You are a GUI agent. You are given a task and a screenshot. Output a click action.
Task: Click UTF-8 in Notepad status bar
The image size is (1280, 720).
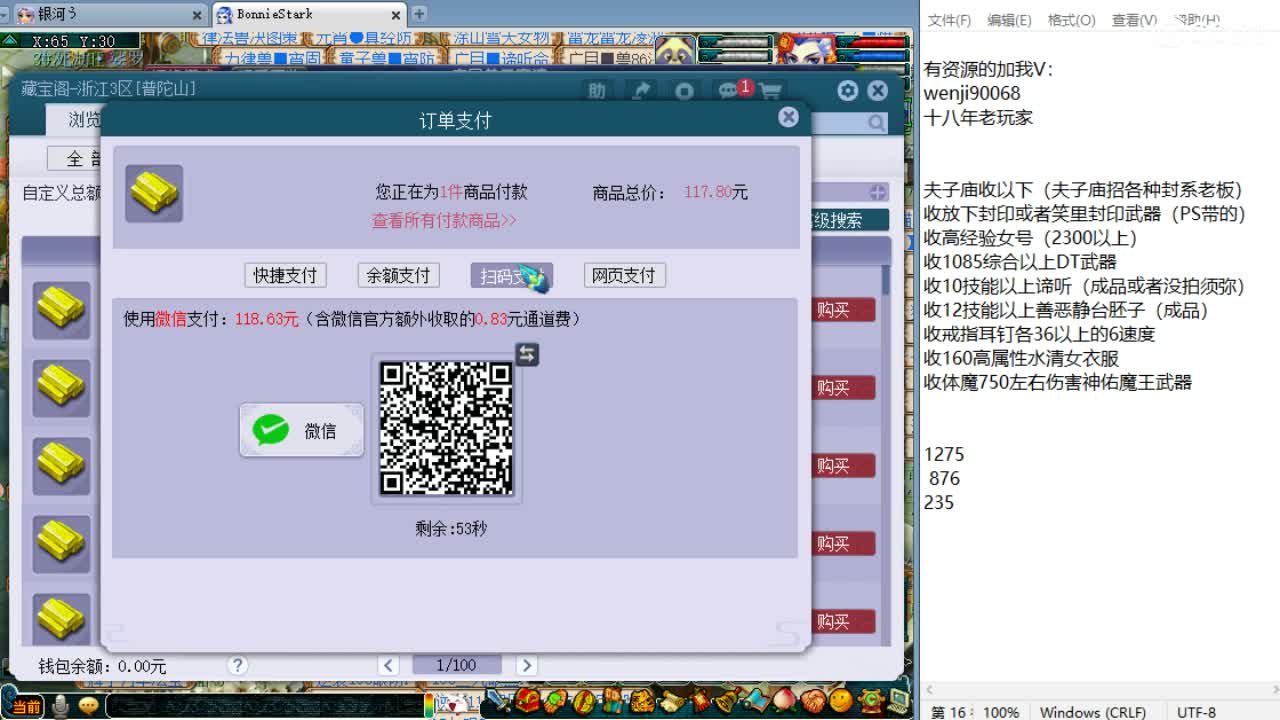pyautogui.click(x=1196, y=712)
